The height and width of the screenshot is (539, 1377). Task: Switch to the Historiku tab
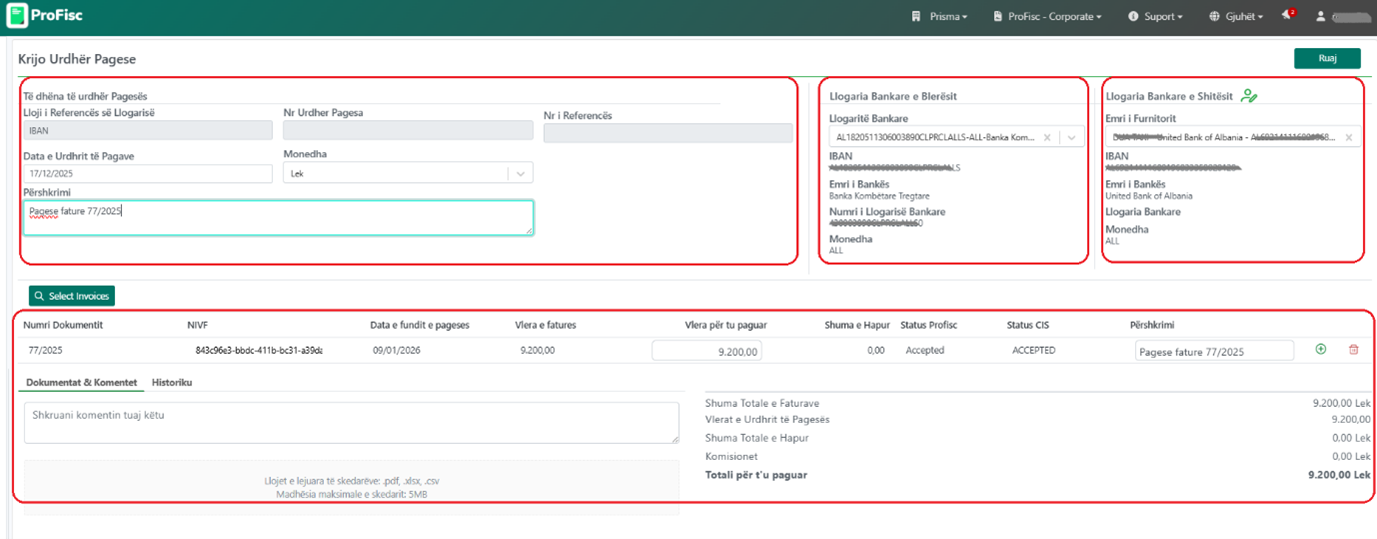(x=172, y=383)
